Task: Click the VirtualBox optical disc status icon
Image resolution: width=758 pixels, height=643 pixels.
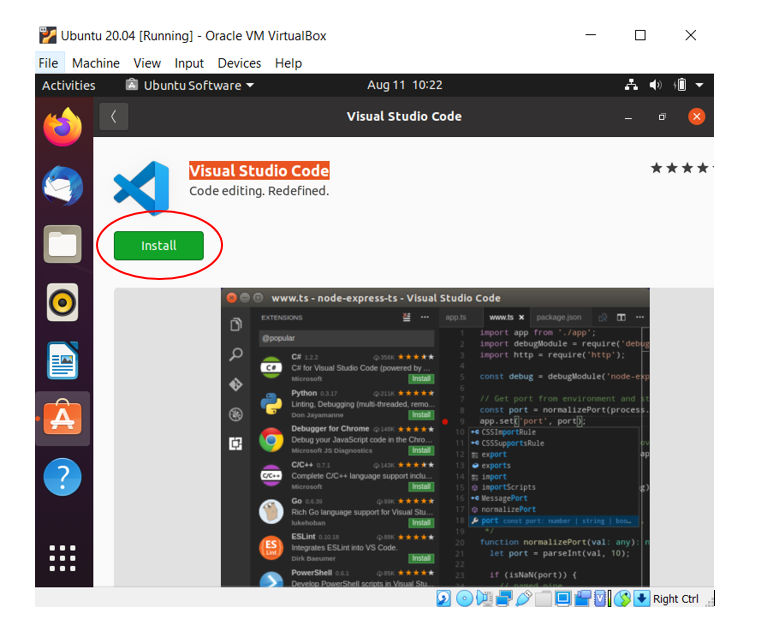Action: (465, 599)
